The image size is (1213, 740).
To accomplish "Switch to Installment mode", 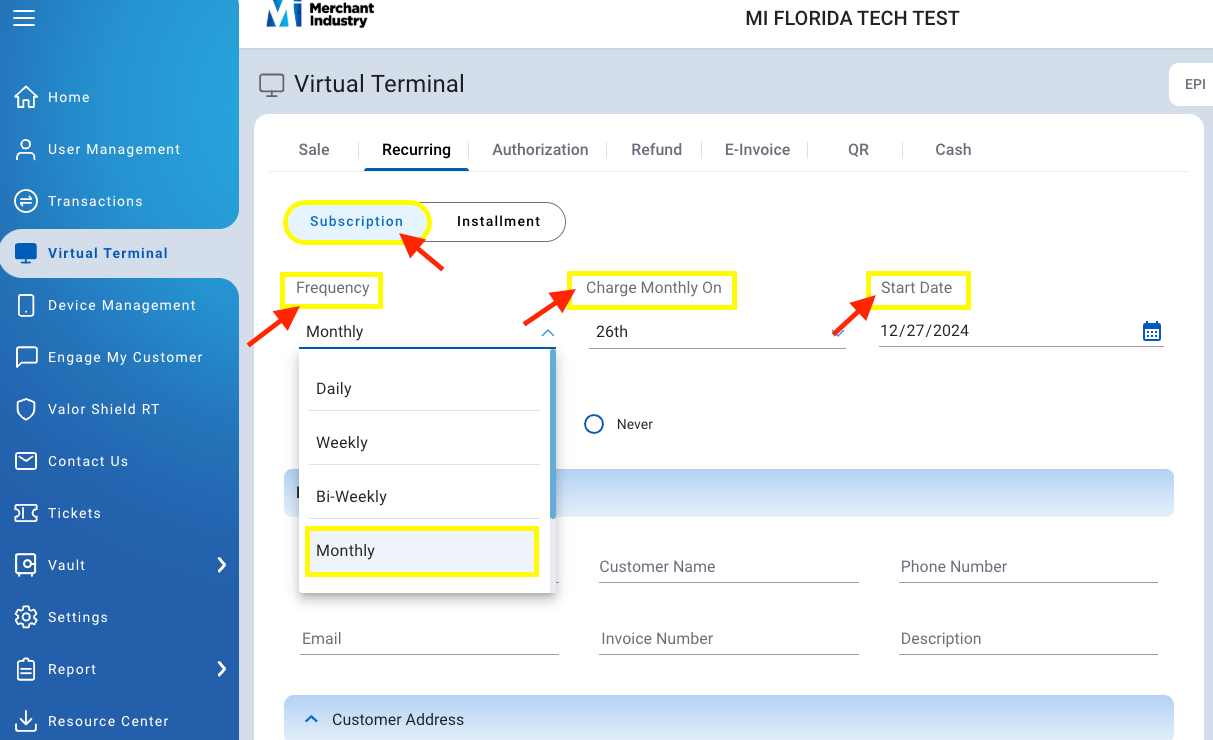I will click(x=498, y=222).
